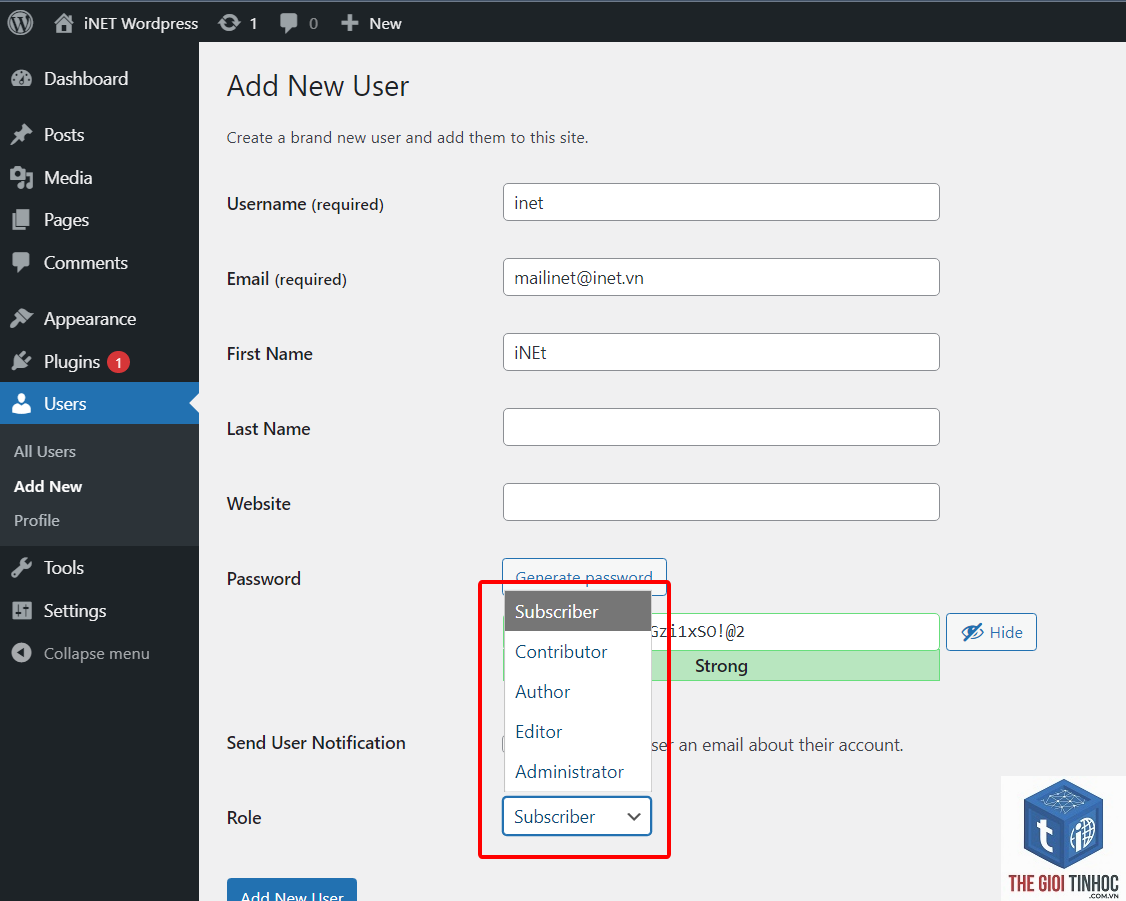
Task: Click the Username field containing inet
Action: (x=721, y=202)
